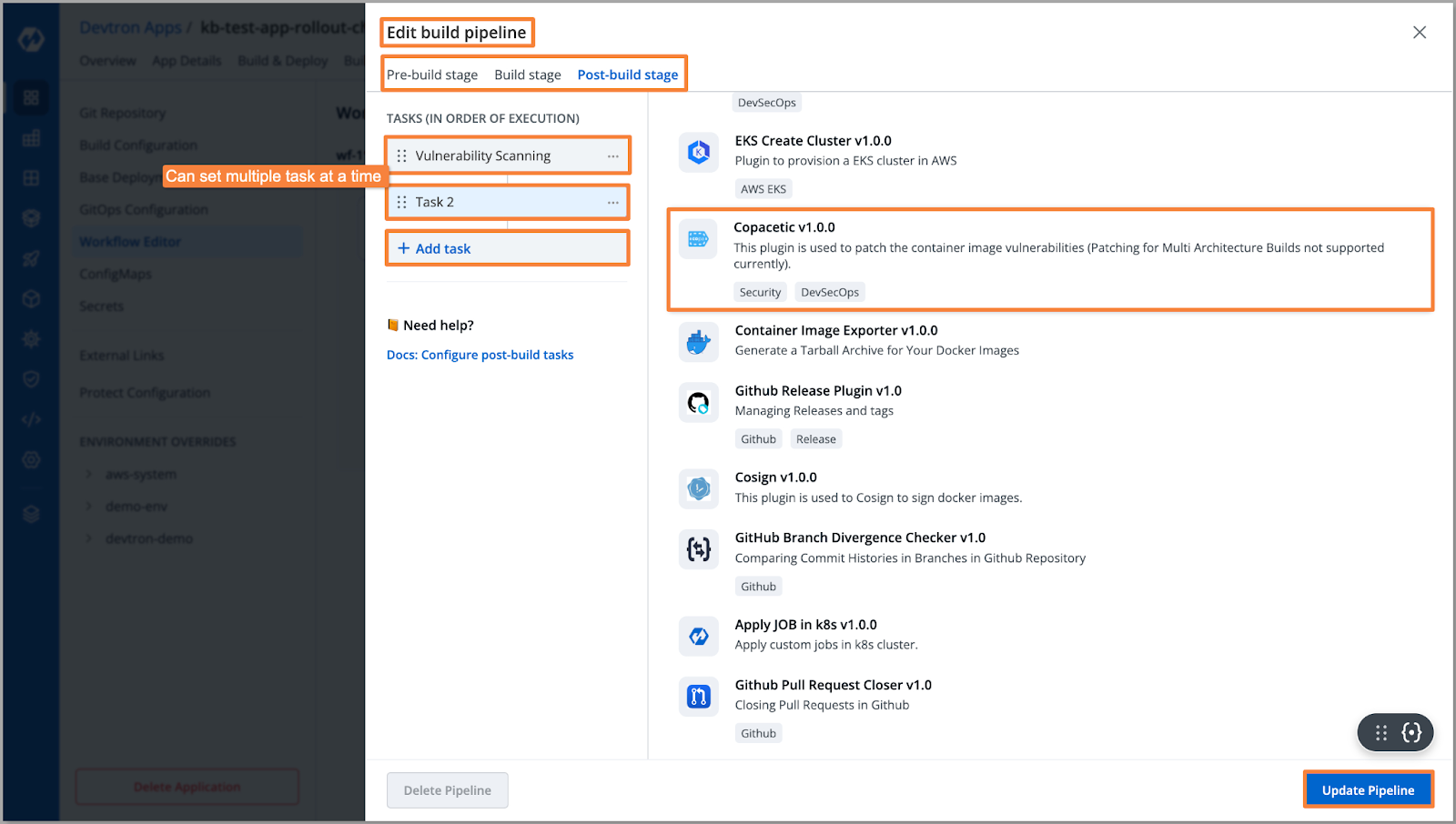The image size is (1456, 824).
Task: Select the Copacetic v1.0.0 plugin title
Action: point(784,227)
